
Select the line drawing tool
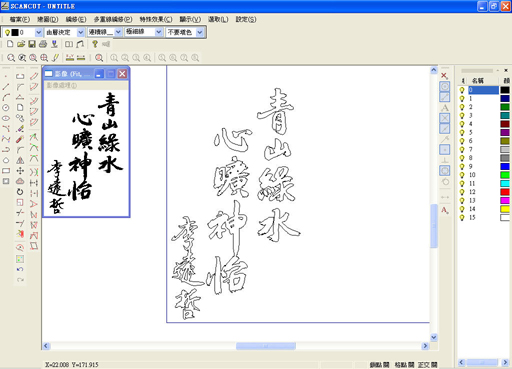tap(6, 87)
